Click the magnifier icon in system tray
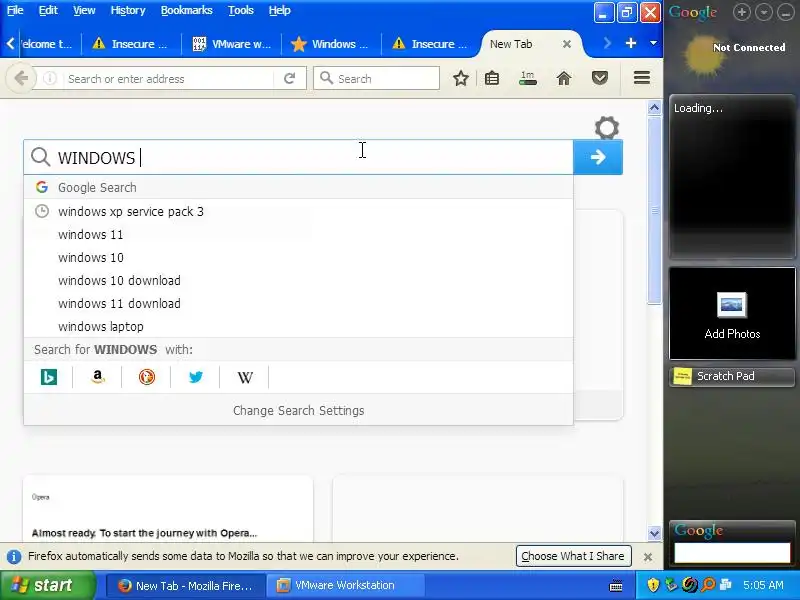Viewport: 800px width, 600px height. point(708,585)
